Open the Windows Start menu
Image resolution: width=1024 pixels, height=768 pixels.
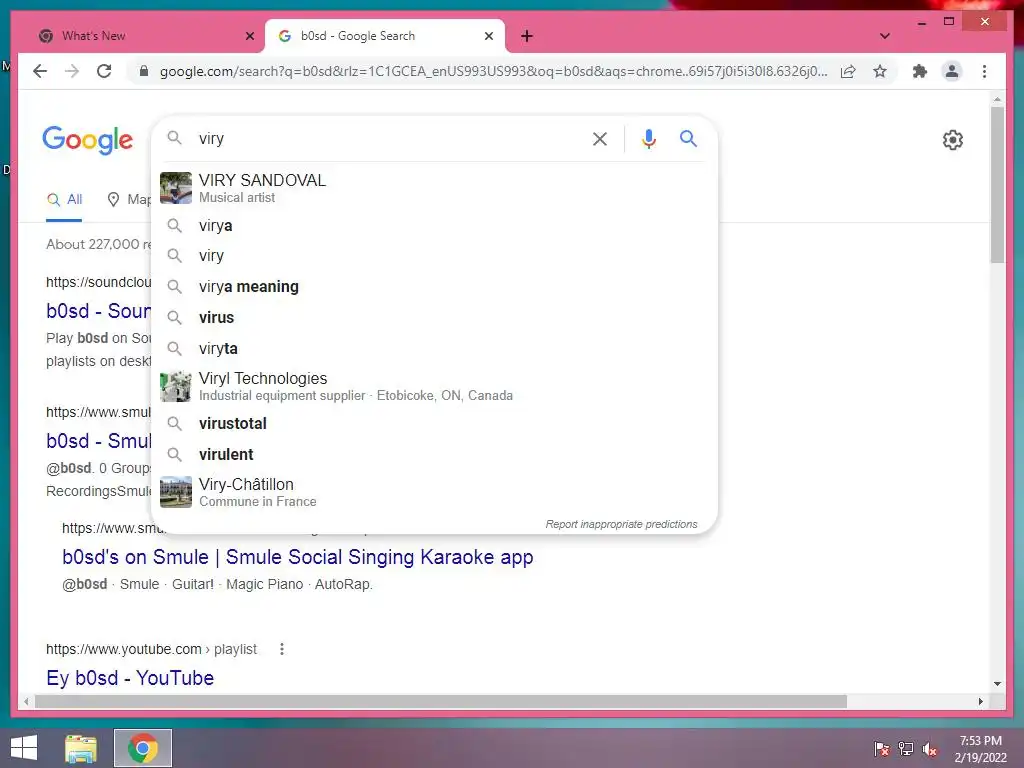(x=24, y=748)
